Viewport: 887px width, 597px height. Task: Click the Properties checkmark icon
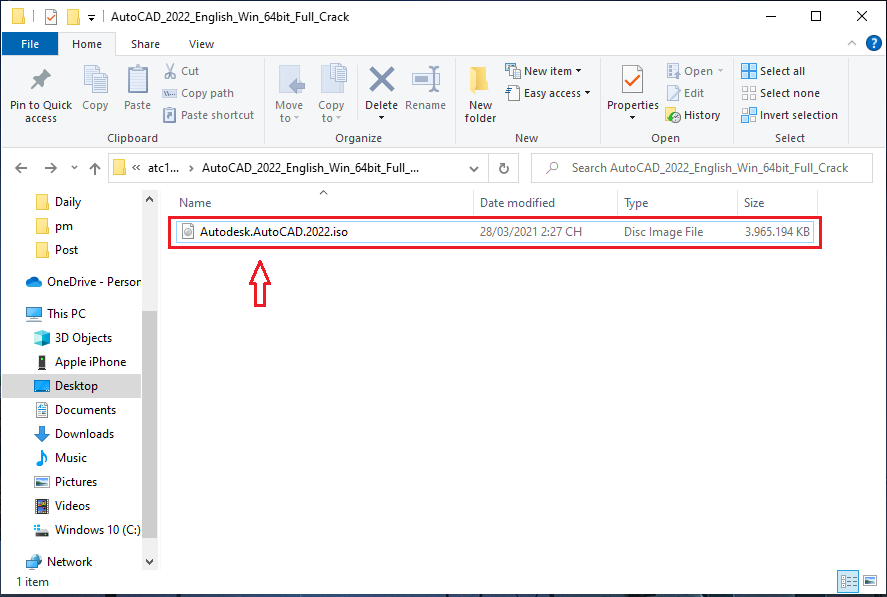point(632,80)
